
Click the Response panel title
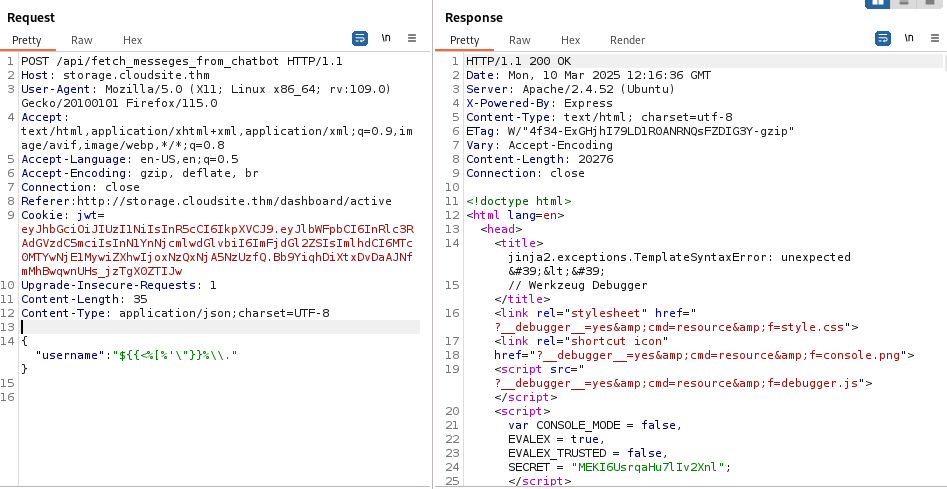474,18
